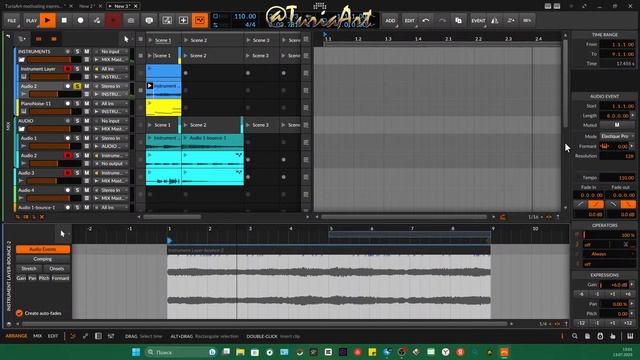The height and width of the screenshot is (360, 640).
Task: Select the Formant expression button
Action: pyautogui.click(x=60, y=278)
